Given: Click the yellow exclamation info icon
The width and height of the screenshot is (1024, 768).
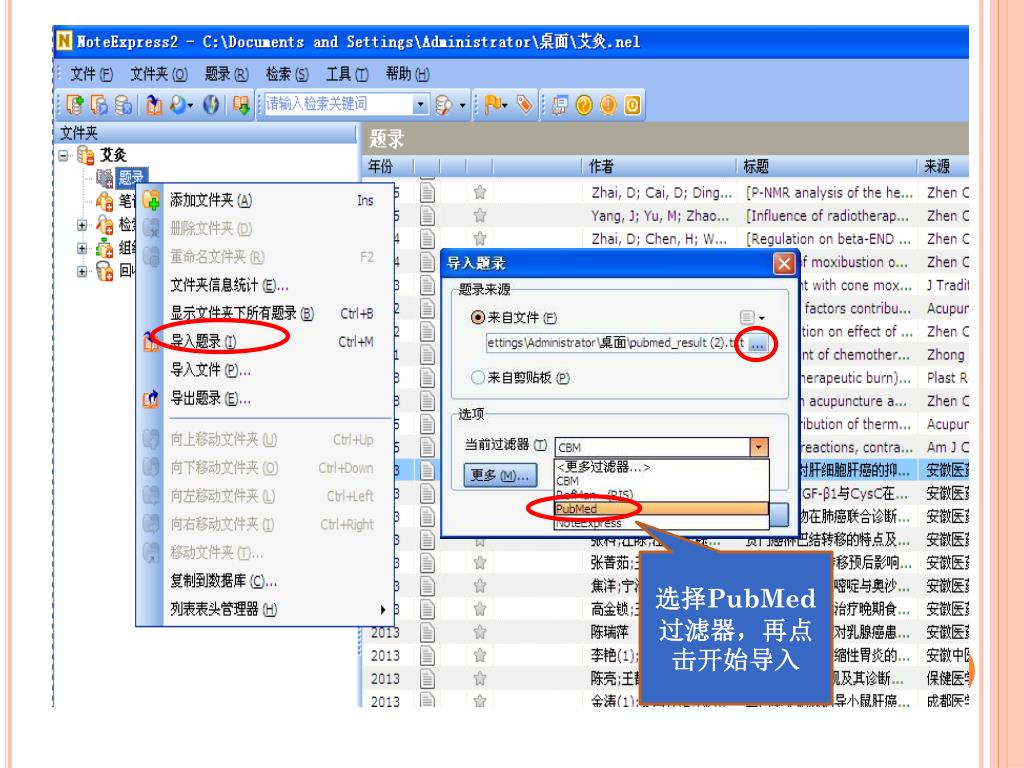Looking at the screenshot, I should coord(608,104).
